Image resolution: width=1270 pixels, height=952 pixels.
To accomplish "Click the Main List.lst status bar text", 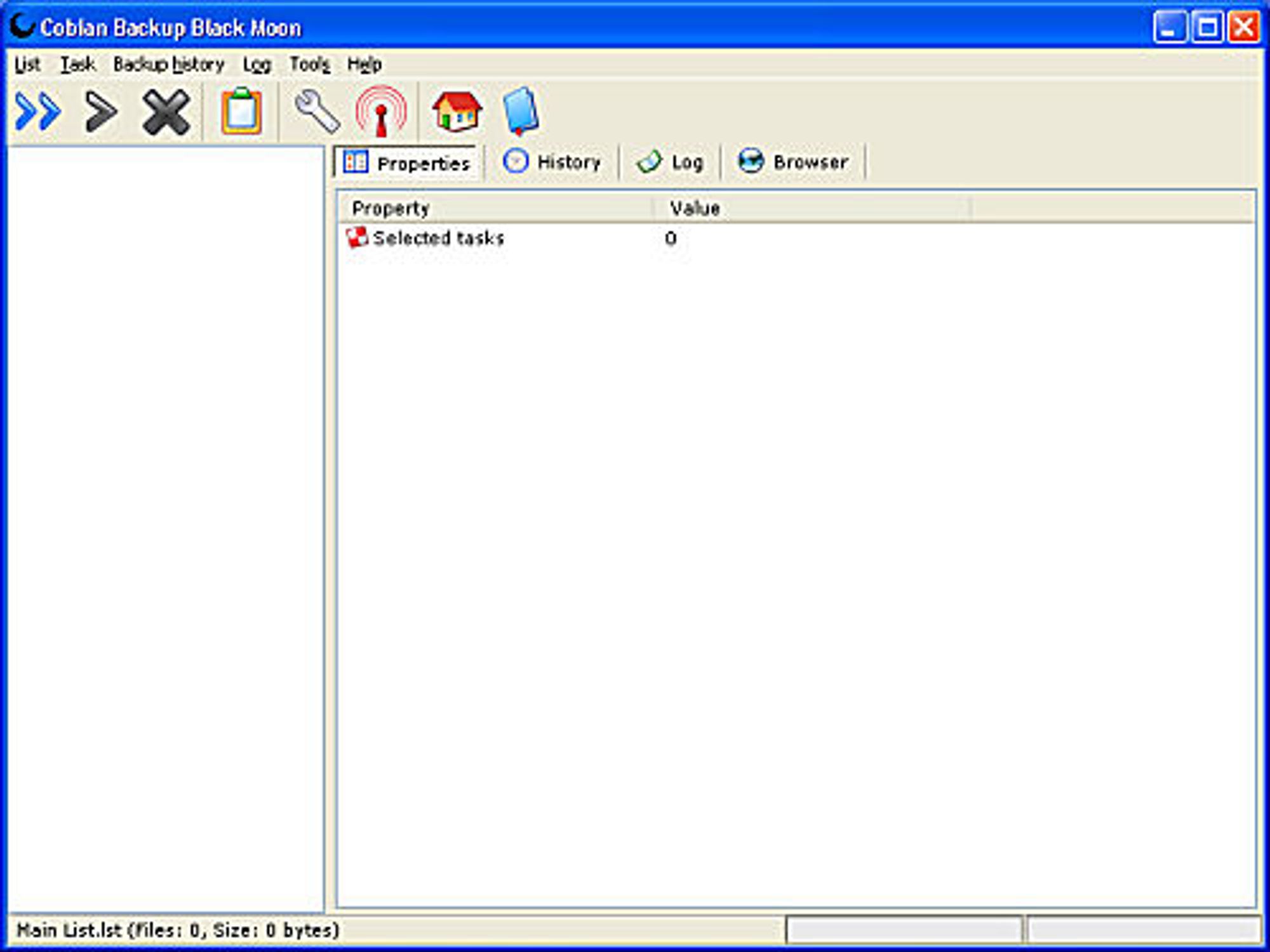I will tap(178, 930).
